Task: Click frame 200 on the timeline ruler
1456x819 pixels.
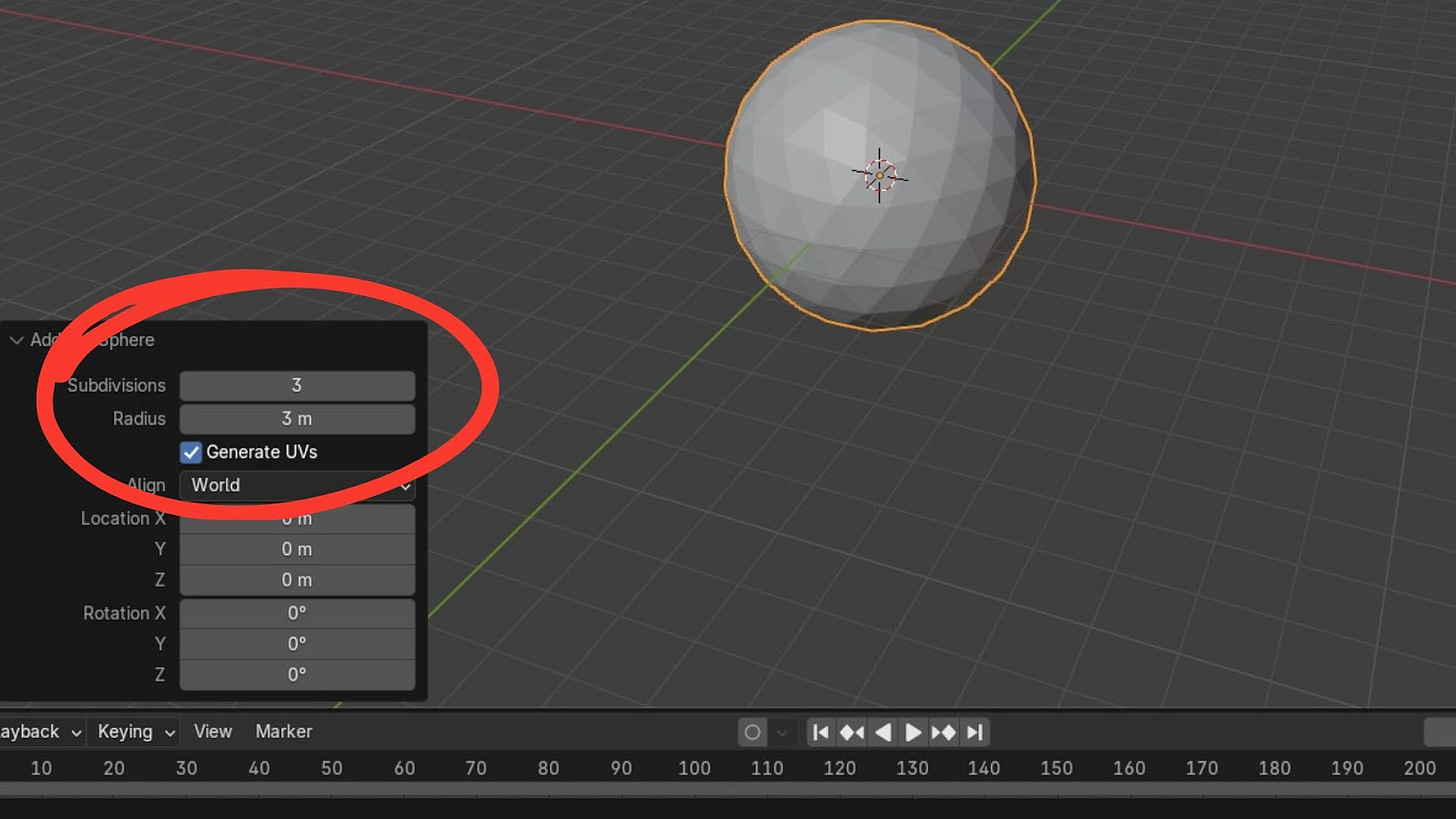Action: point(1420,768)
